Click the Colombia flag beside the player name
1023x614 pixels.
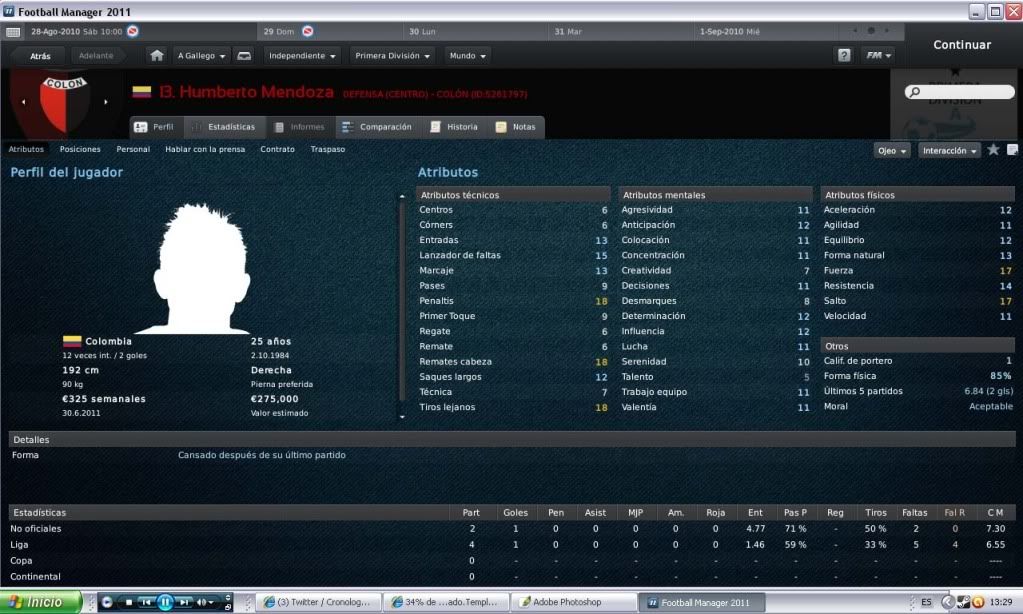click(x=142, y=92)
